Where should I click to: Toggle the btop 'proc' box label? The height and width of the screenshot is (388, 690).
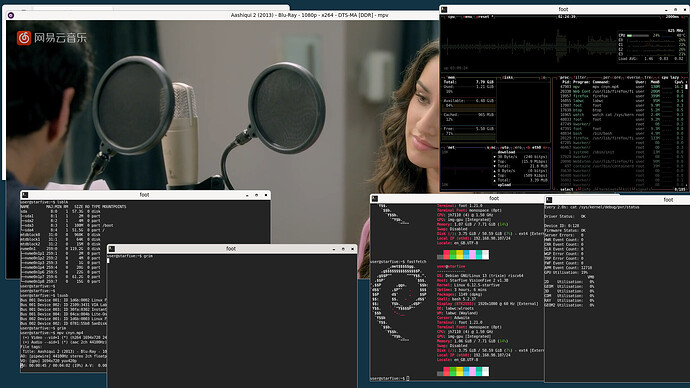point(564,77)
